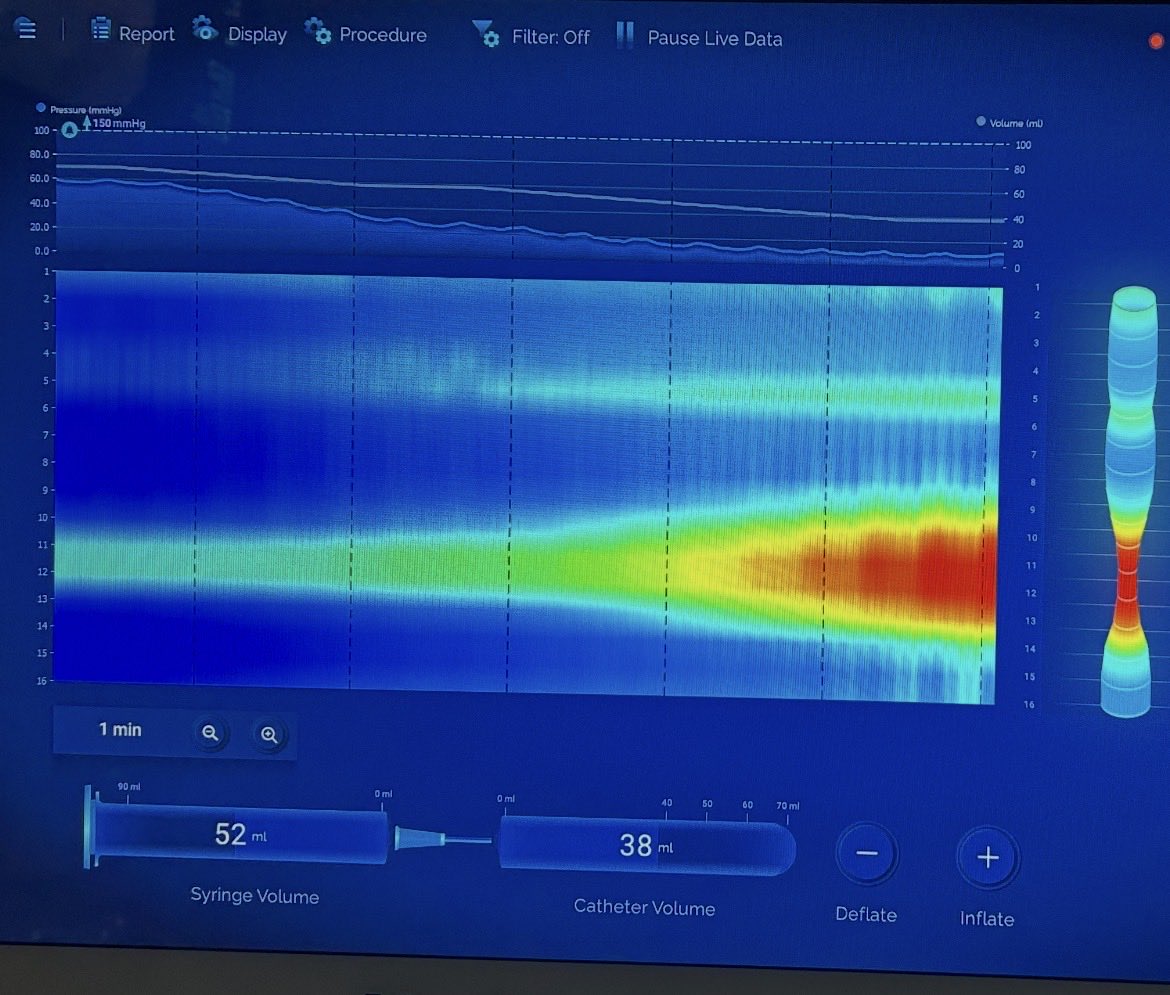Click the 0.0 pressure axis label
1170x995 pixels.
click(42, 251)
